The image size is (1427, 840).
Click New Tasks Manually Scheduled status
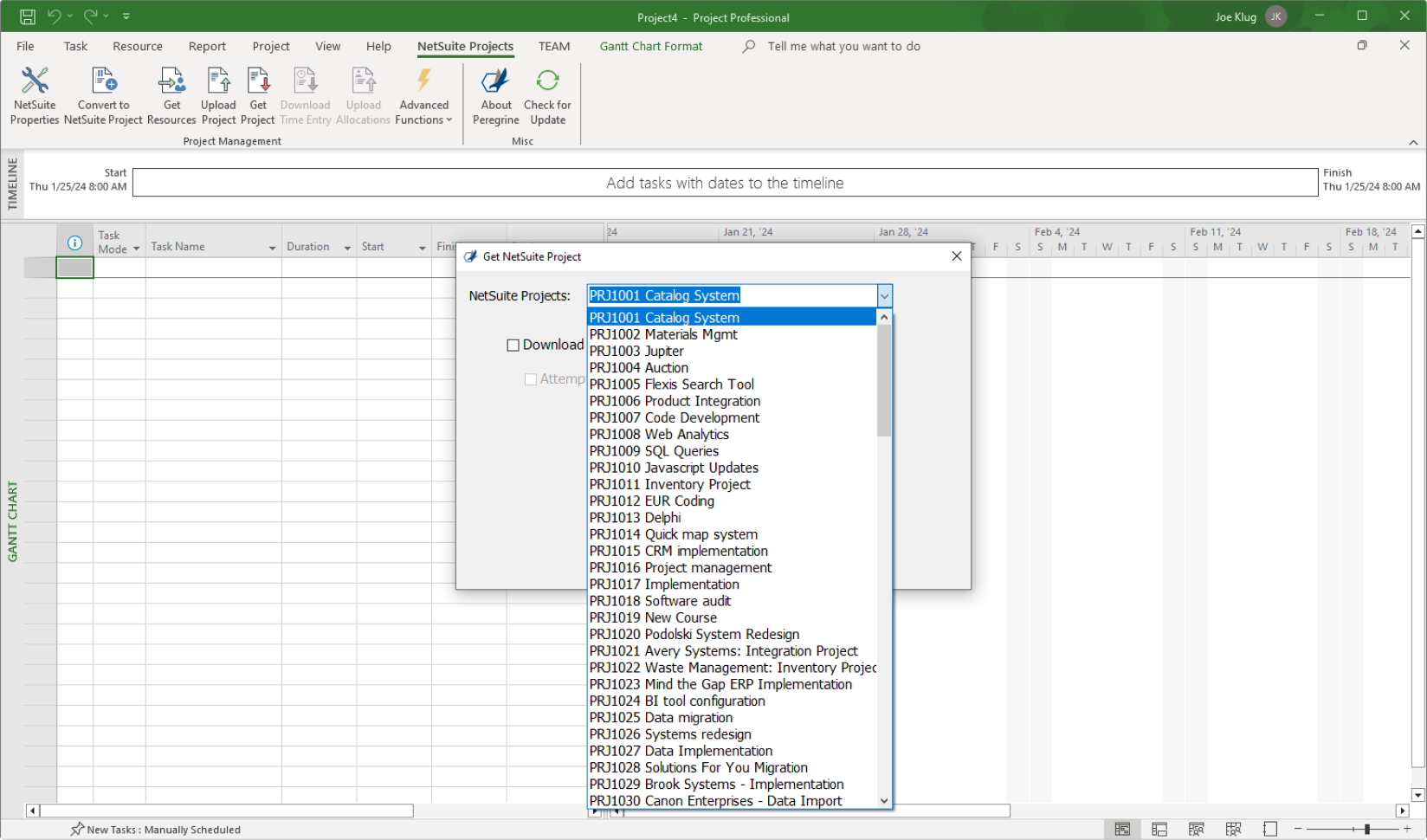(x=156, y=830)
